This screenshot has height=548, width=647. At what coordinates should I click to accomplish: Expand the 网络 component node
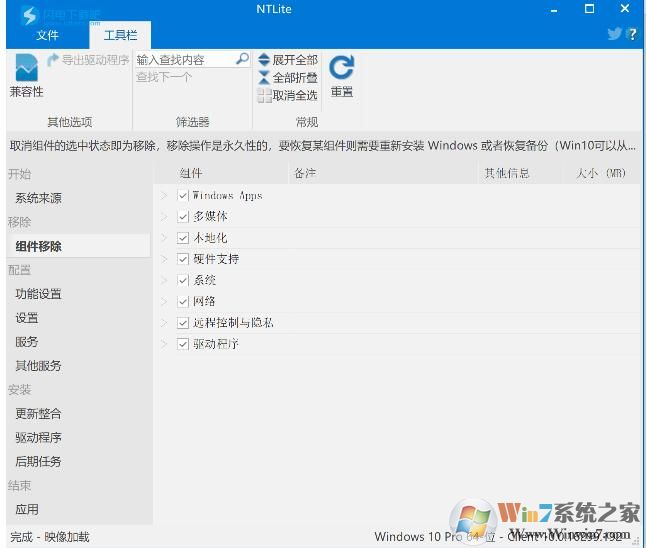165,302
